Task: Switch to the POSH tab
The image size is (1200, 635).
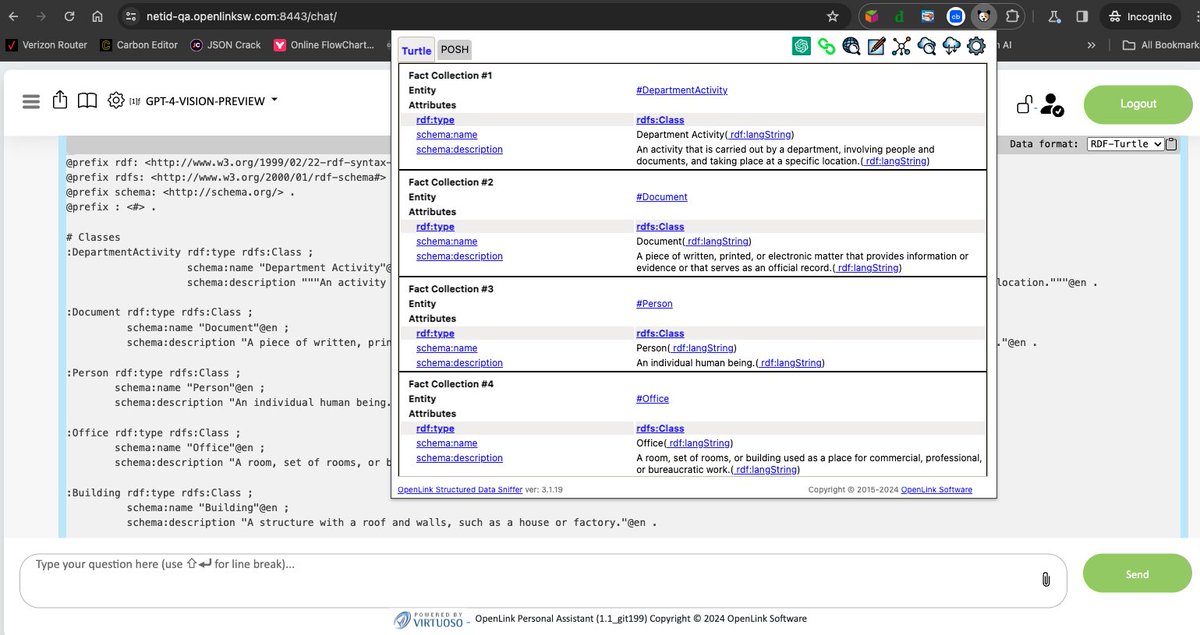Action: pyautogui.click(x=454, y=50)
